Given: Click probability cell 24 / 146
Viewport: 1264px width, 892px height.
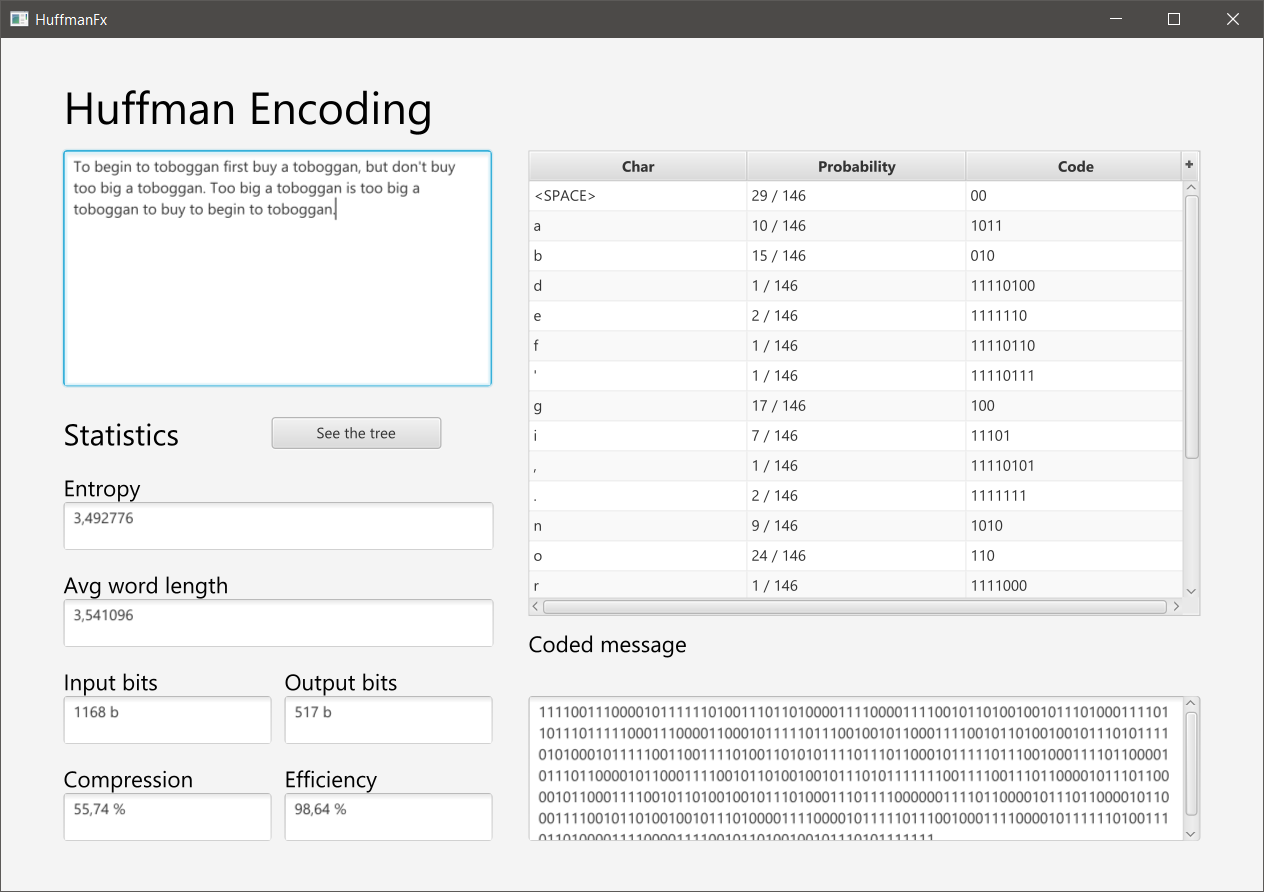Looking at the screenshot, I should [856, 556].
